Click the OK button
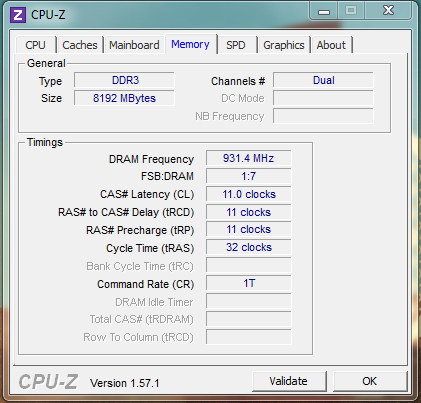The height and width of the screenshot is (403, 421). 370,381
